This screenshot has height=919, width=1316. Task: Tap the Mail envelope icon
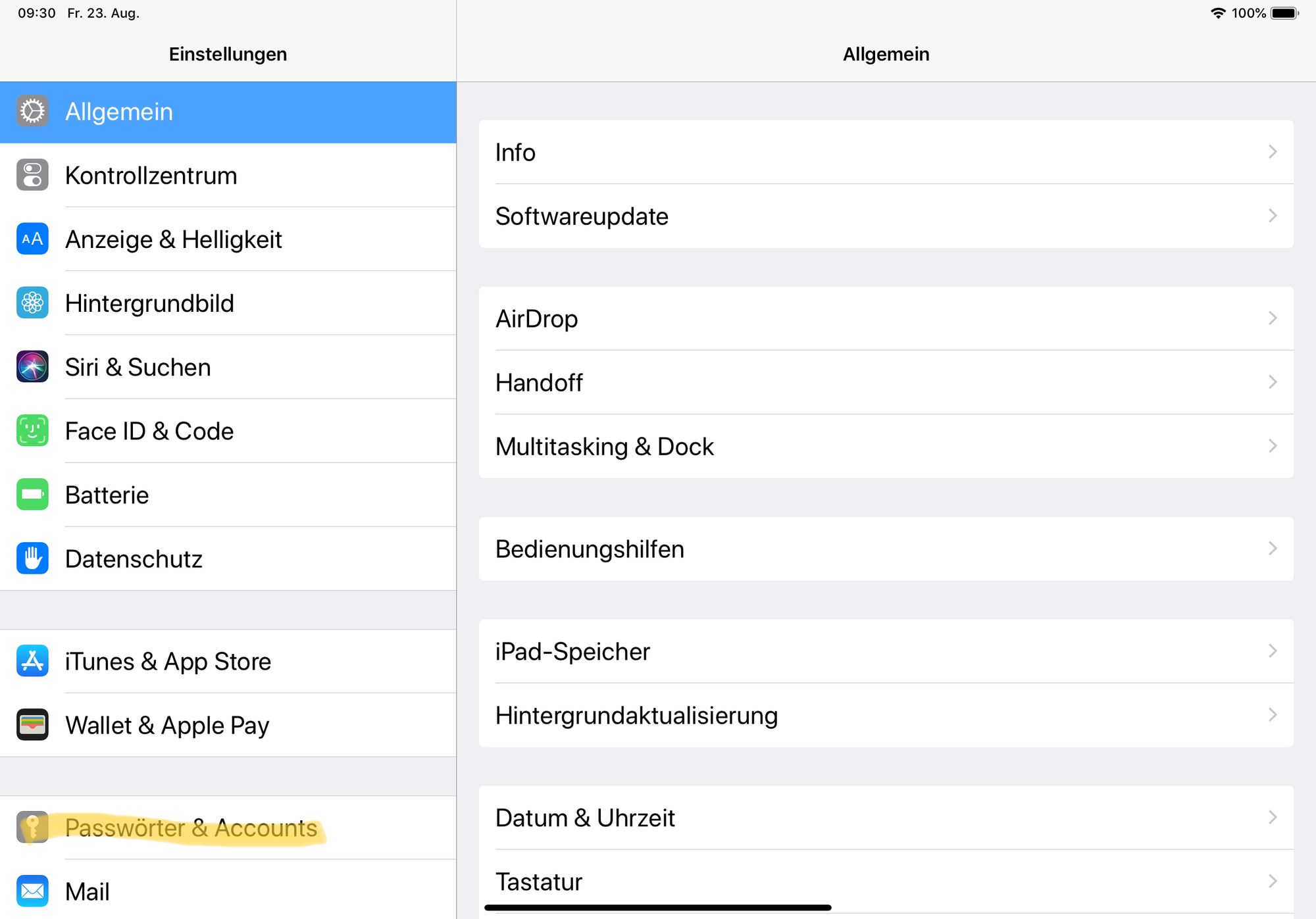click(x=32, y=891)
